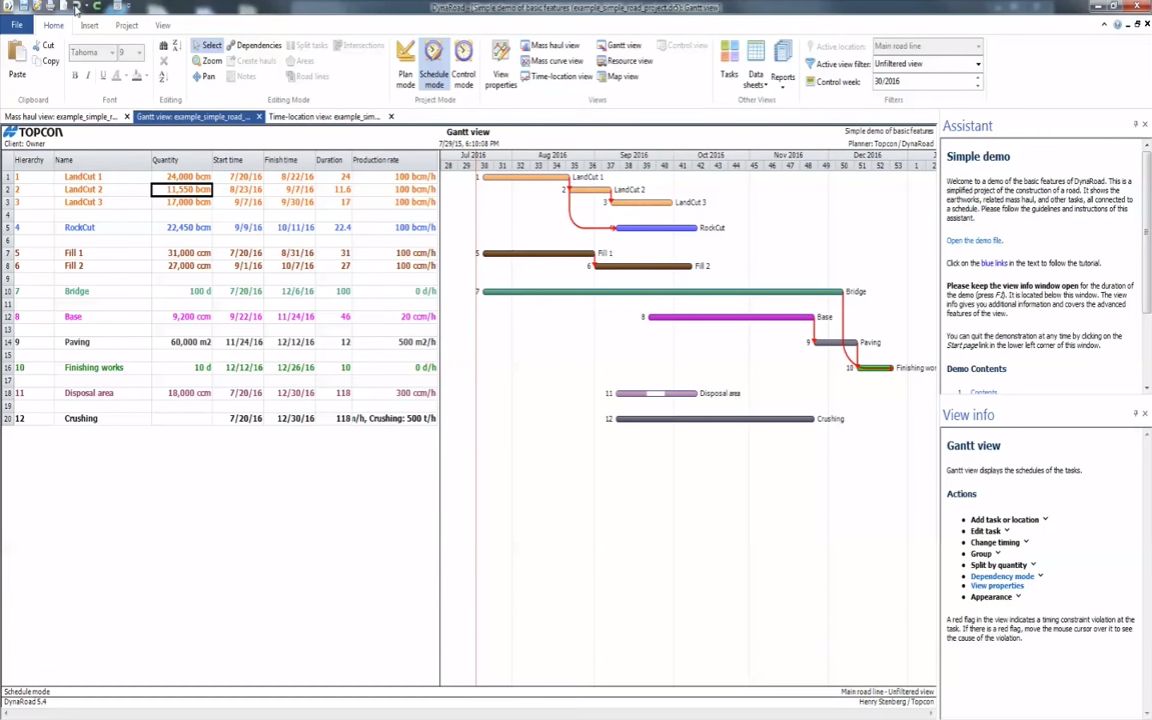Increase Control week with up arrow
The image size is (1152, 720).
click(x=978, y=78)
